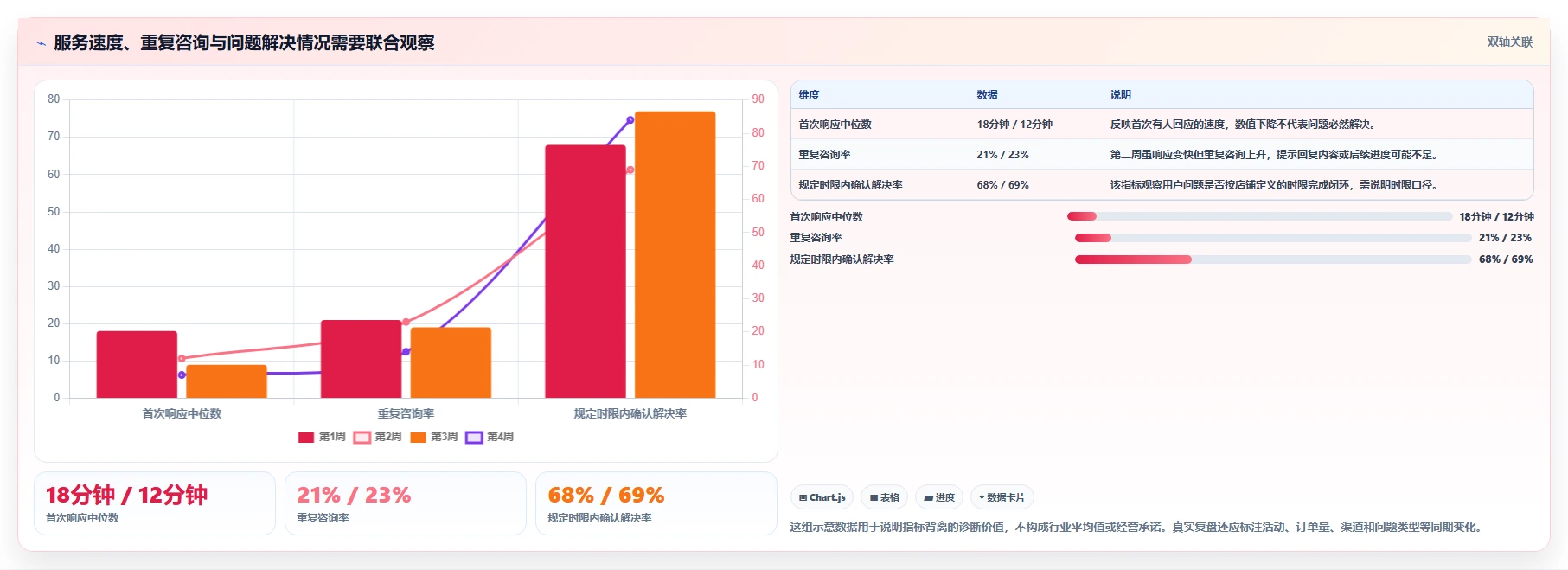Click the 进度 tag chip
1568x570 pixels.
[939, 497]
